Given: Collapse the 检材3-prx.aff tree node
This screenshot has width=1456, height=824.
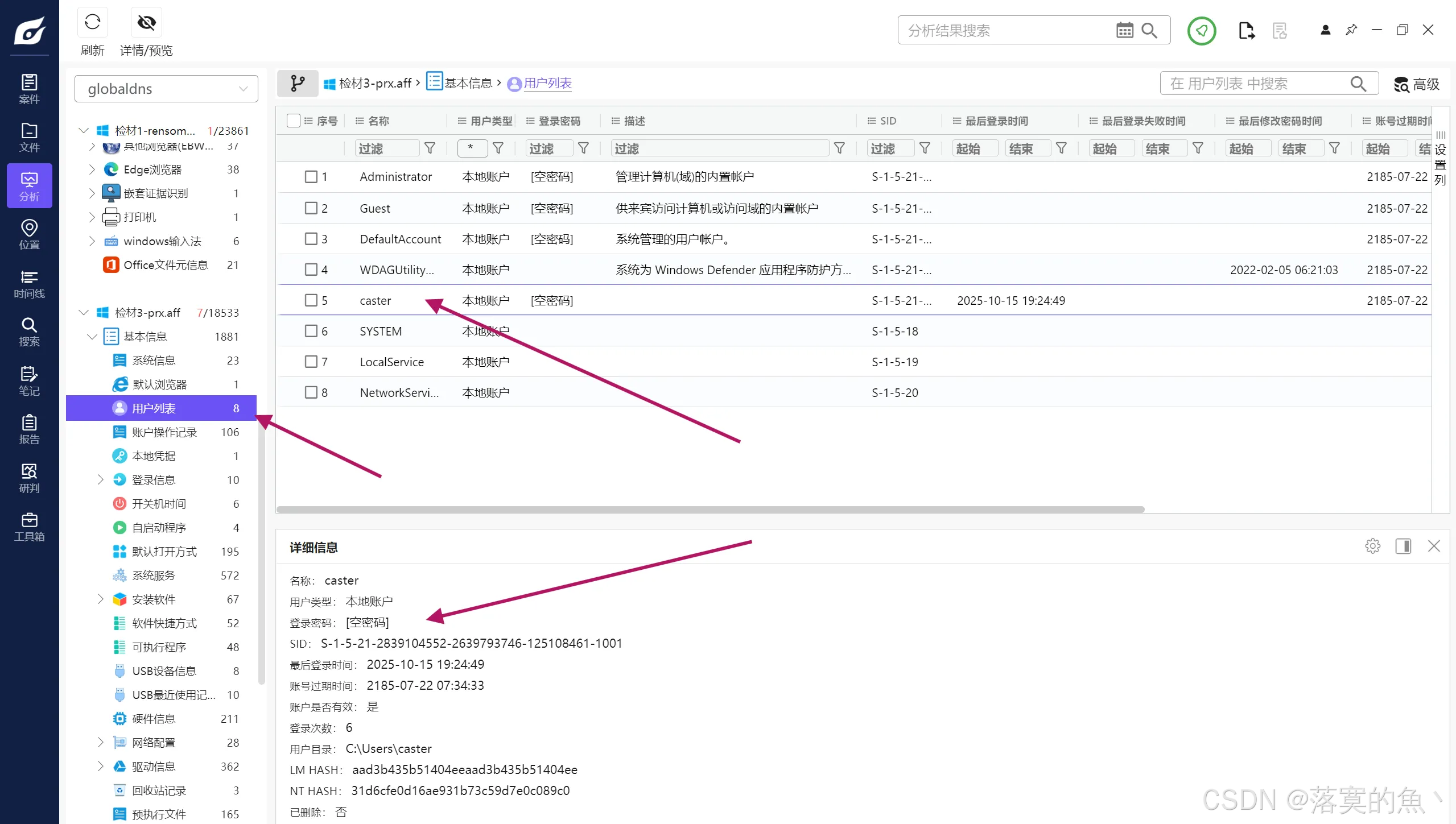Looking at the screenshot, I should tap(84, 313).
